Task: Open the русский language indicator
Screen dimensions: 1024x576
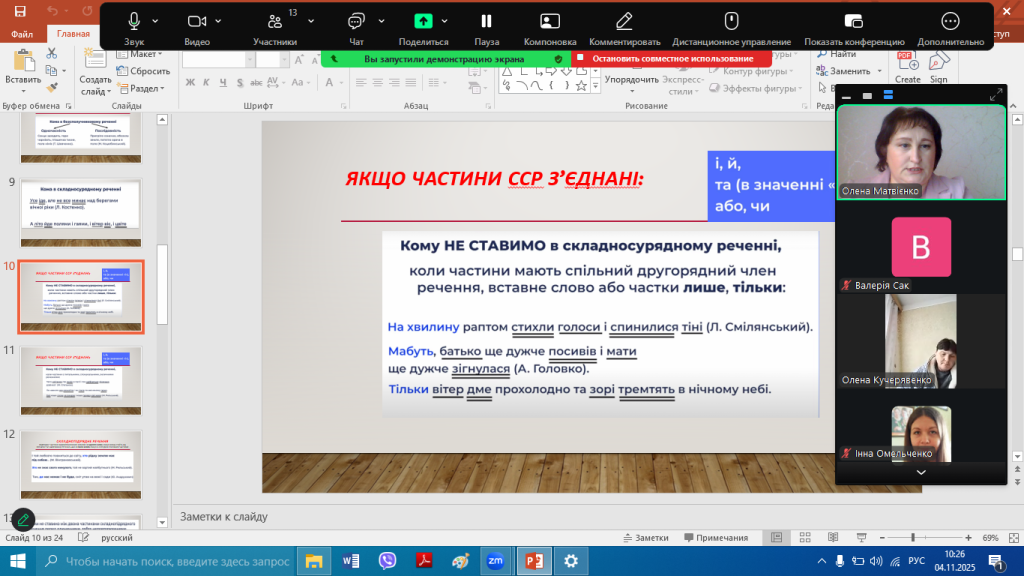Action: (x=117, y=537)
